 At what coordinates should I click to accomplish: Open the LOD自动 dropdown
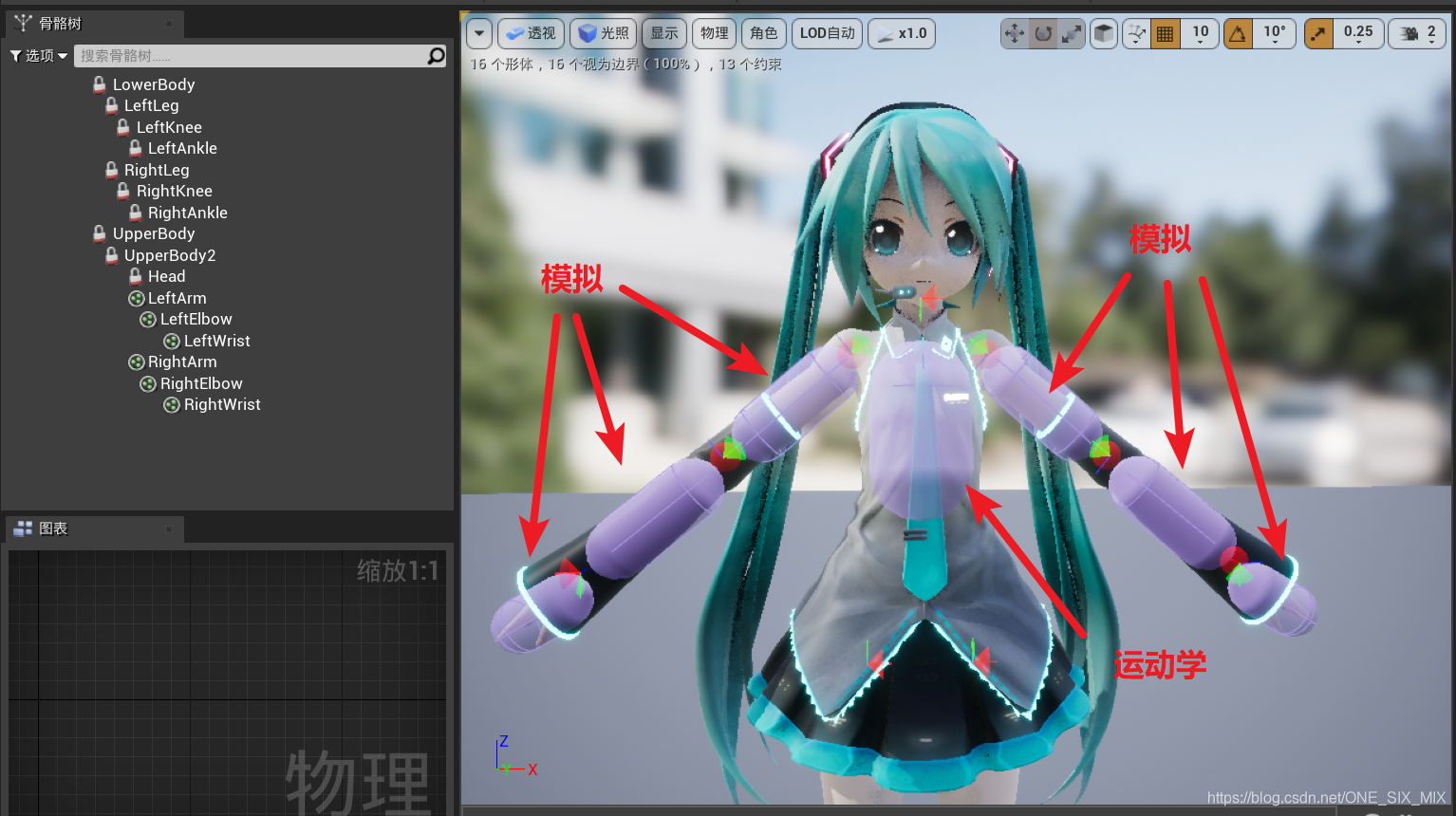click(826, 32)
